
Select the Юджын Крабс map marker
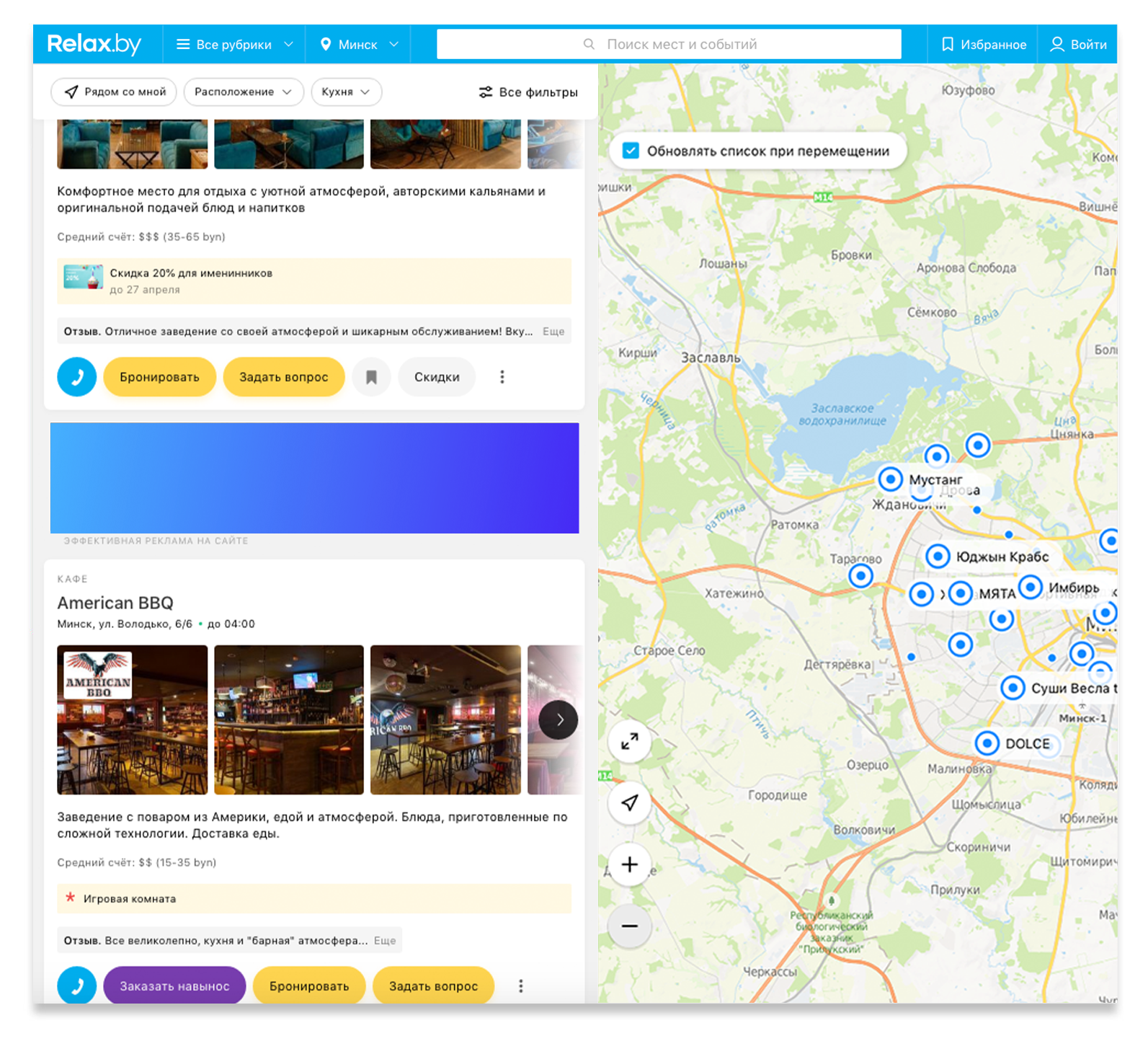(938, 556)
